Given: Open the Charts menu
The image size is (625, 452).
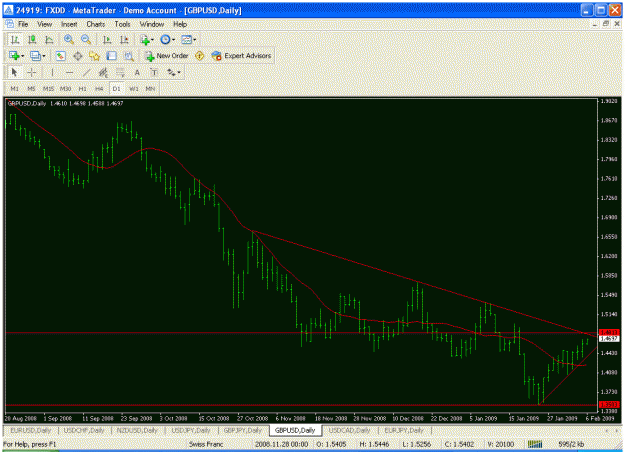Looking at the screenshot, I should pyautogui.click(x=96, y=24).
